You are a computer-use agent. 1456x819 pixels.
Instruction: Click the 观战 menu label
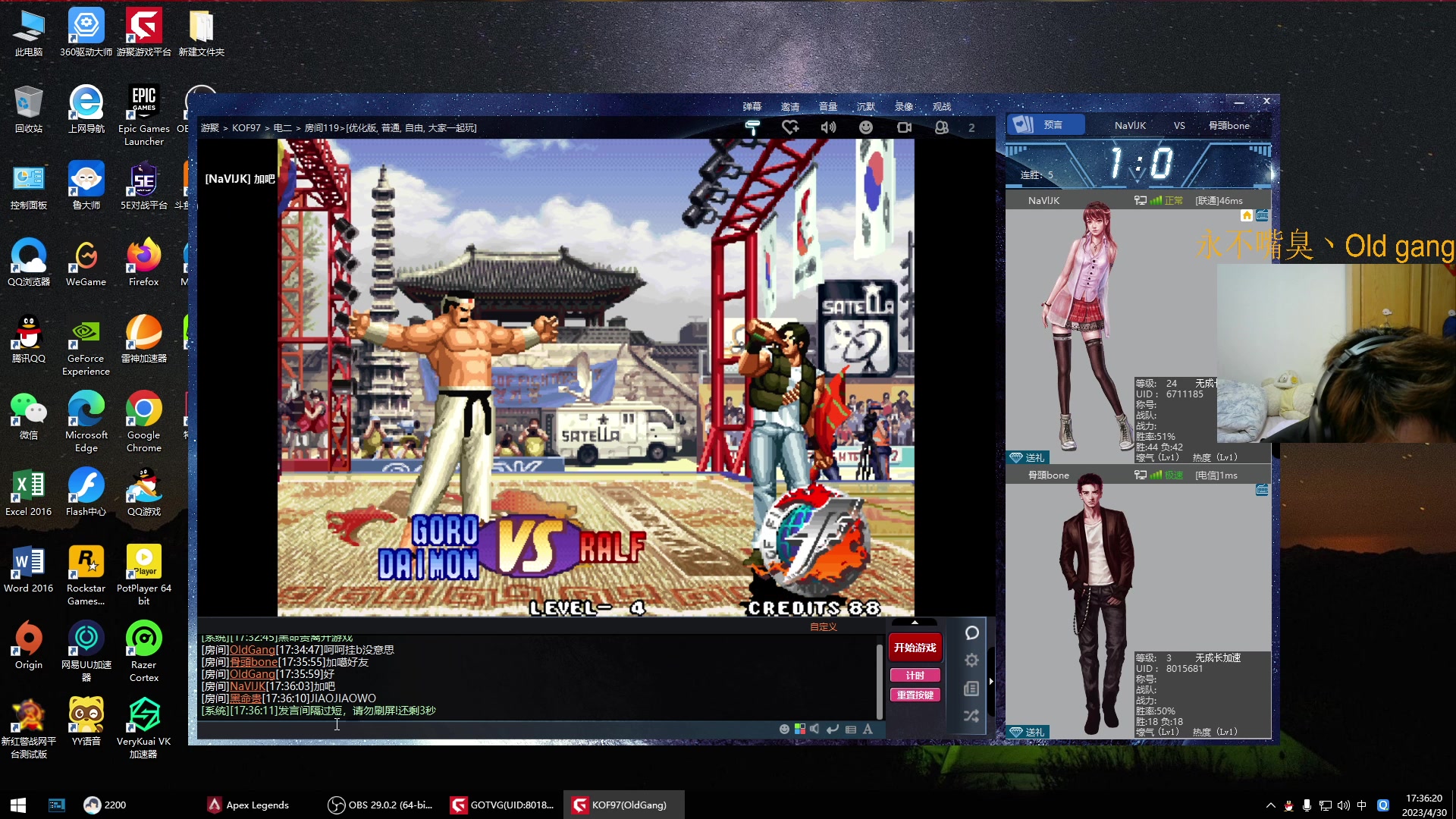(942, 107)
